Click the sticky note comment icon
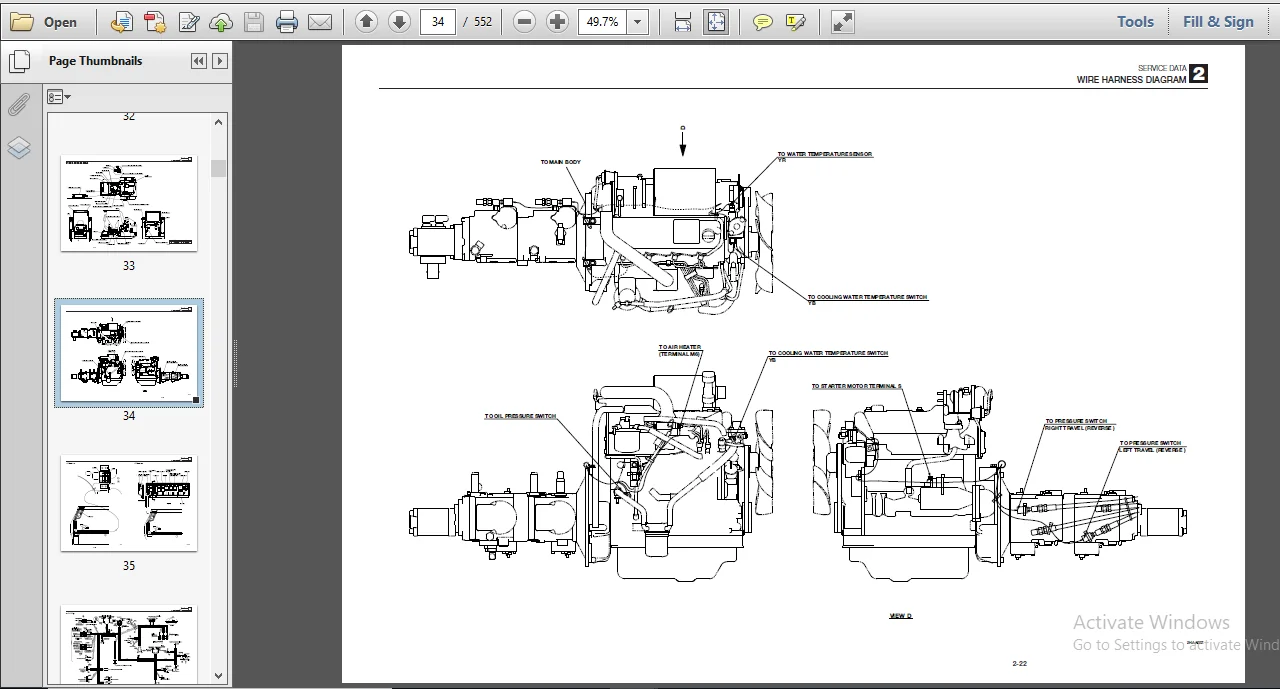 [763, 21]
